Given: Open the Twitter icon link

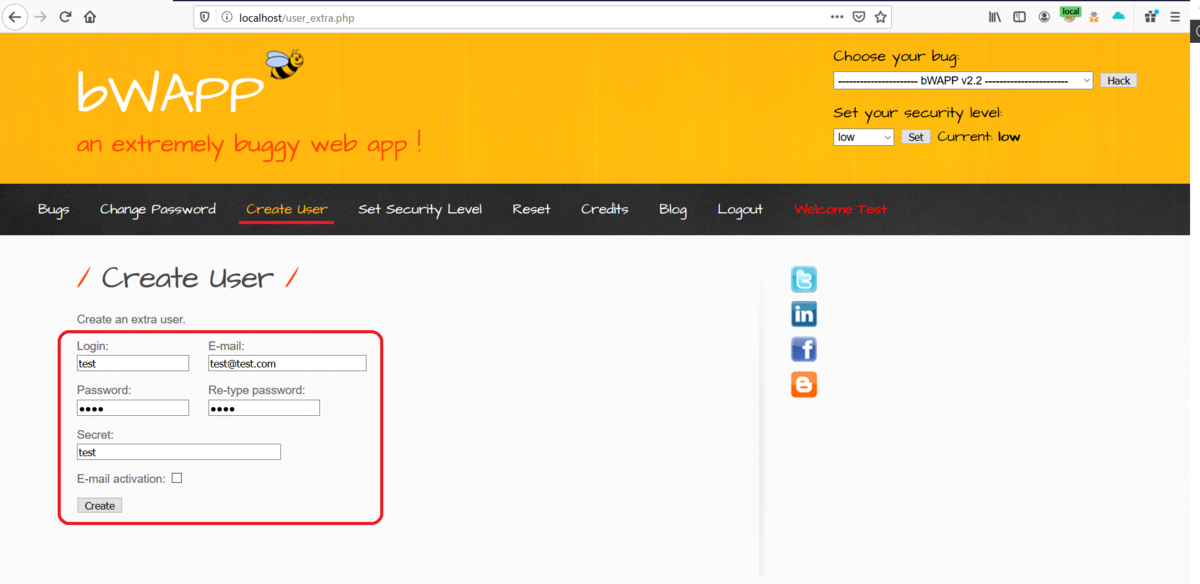Looking at the screenshot, I should [x=804, y=279].
